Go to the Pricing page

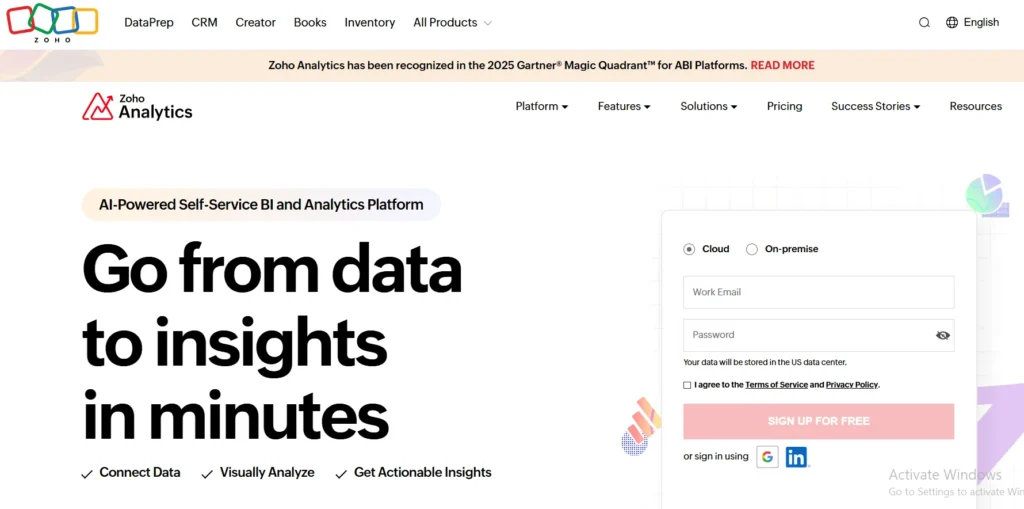(x=784, y=106)
